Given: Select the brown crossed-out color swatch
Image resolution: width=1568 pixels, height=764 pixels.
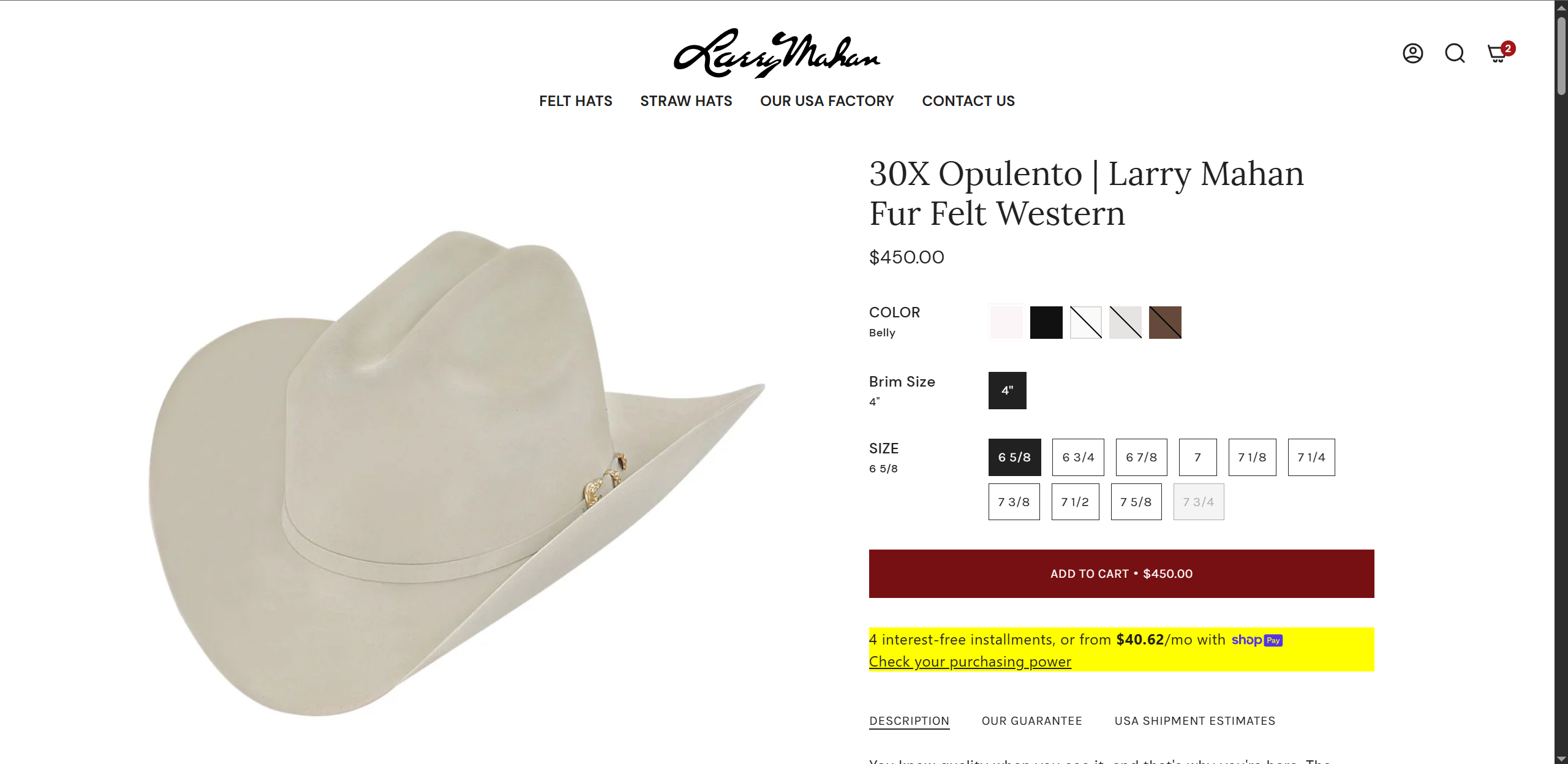Looking at the screenshot, I should [x=1165, y=322].
